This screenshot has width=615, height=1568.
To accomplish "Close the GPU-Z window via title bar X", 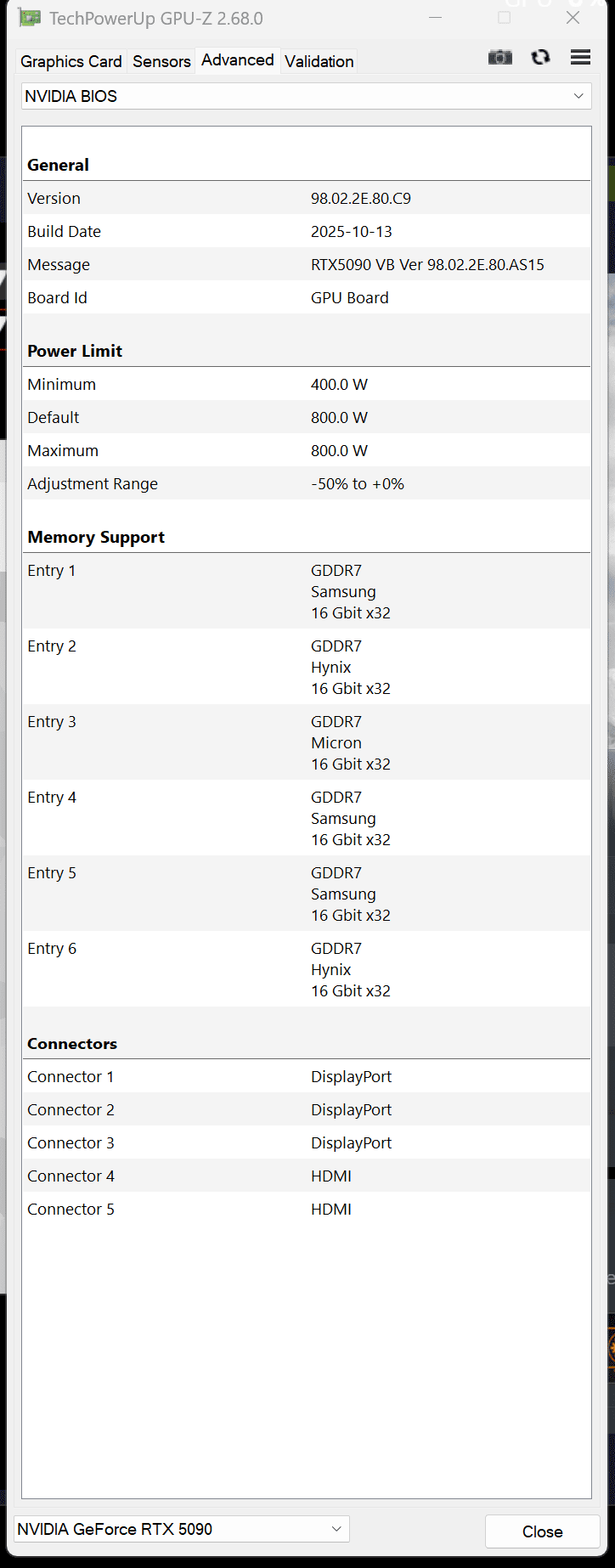I will click(573, 18).
